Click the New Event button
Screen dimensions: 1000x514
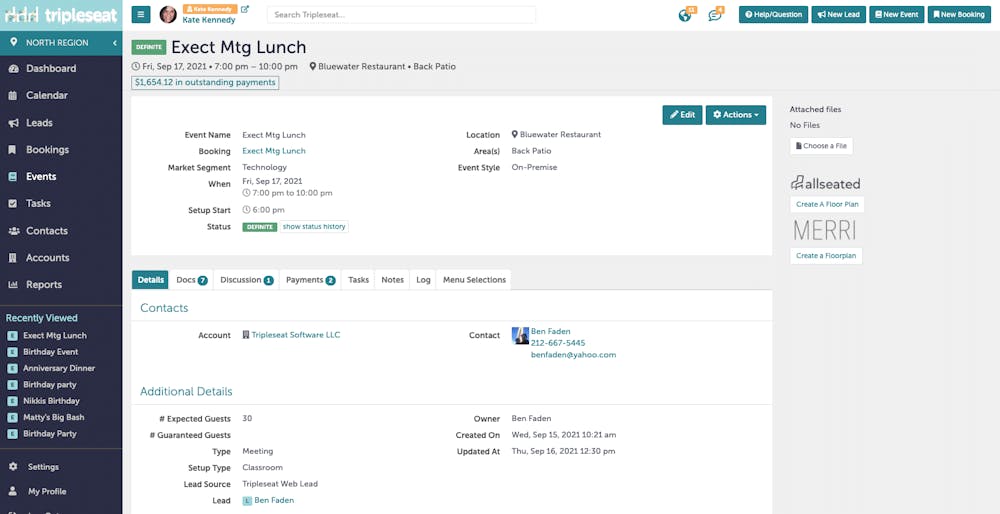[896, 15]
